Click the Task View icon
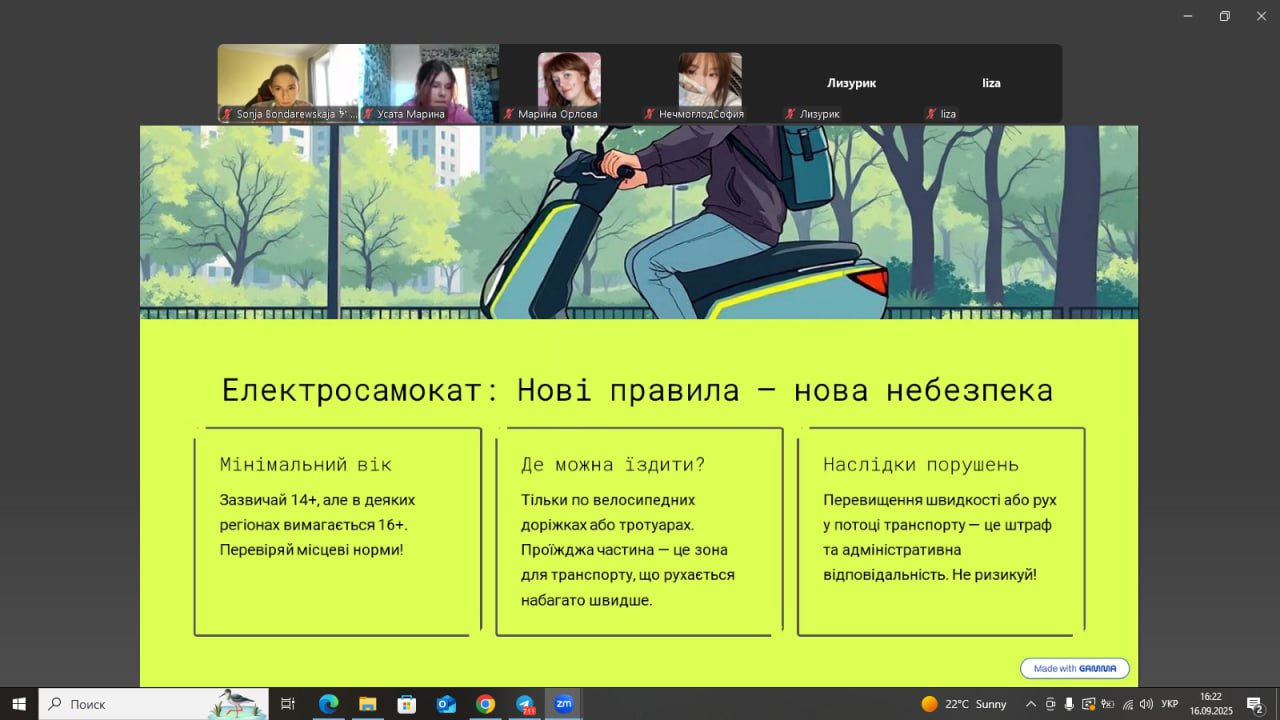The height and width of the screenshot is (720, 1280). point(288,704)
